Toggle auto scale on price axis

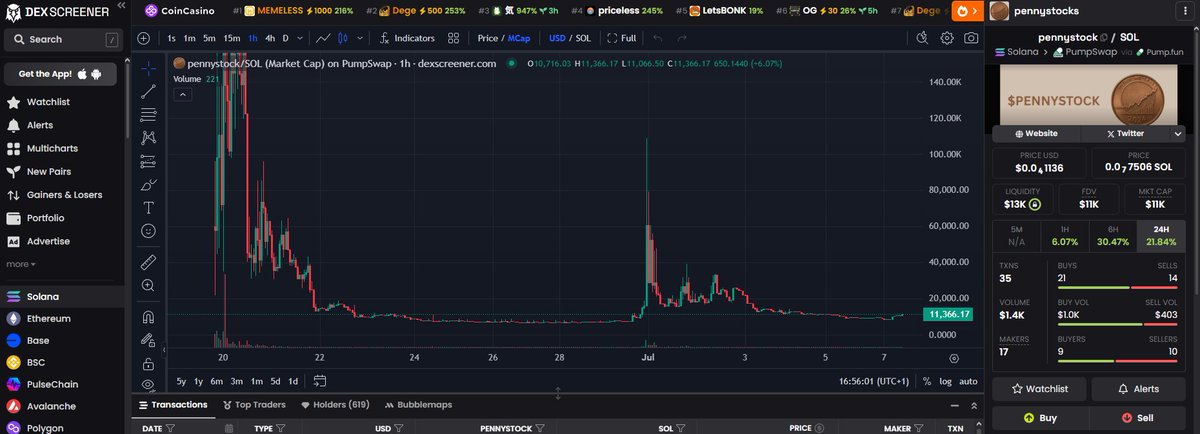click(968, 381)
